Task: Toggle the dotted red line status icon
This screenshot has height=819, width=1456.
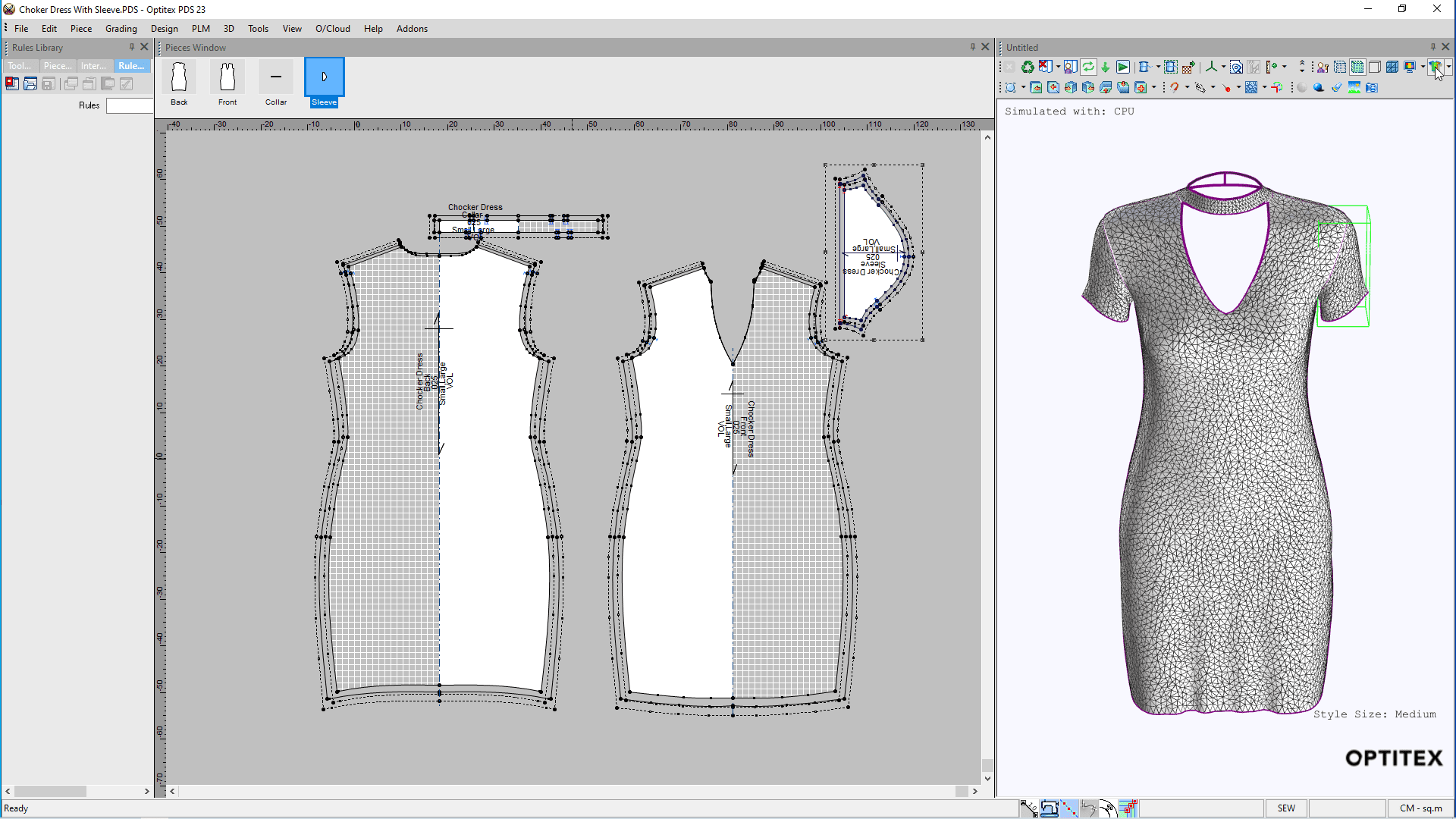Action: 1069,808
